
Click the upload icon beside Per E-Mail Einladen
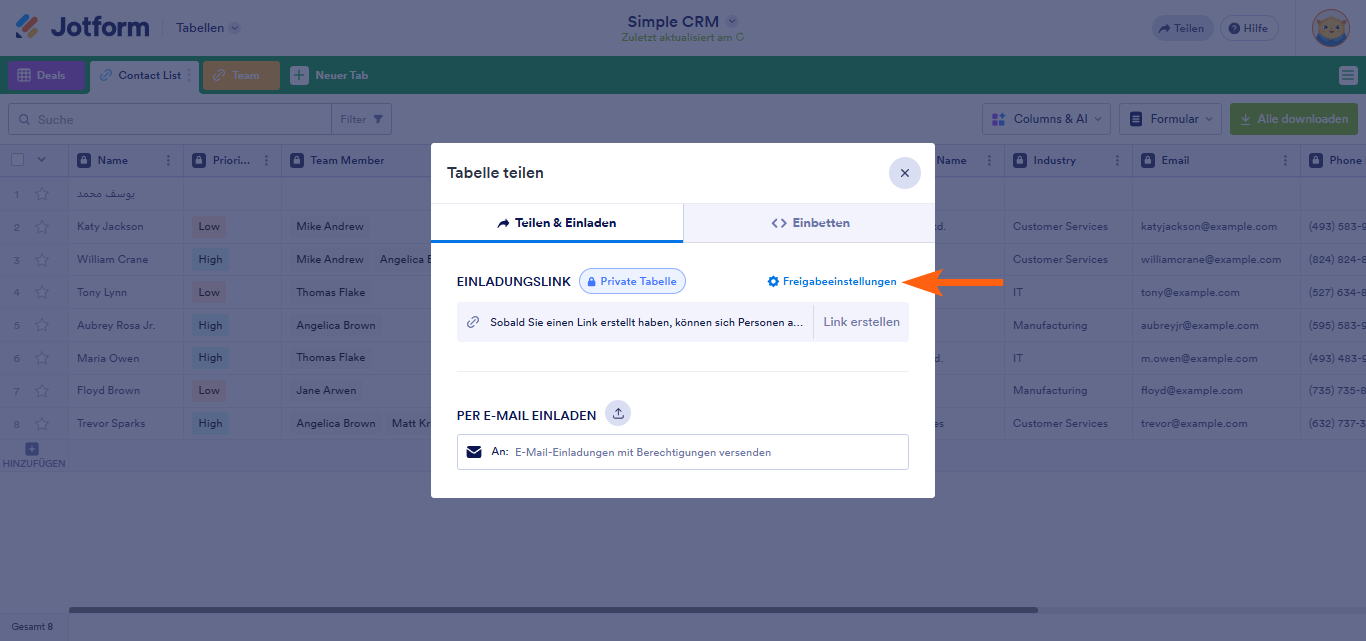[x=618, y=414]
